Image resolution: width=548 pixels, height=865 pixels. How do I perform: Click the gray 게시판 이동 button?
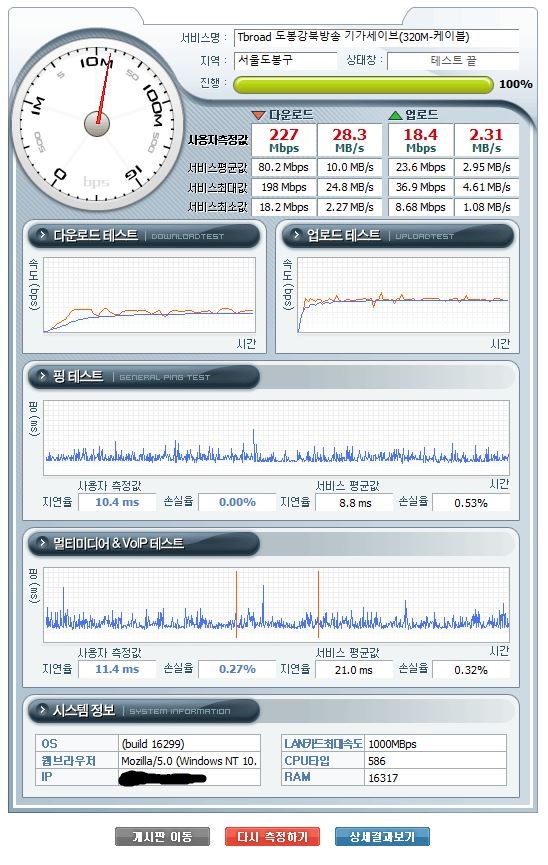pos(162,836)
